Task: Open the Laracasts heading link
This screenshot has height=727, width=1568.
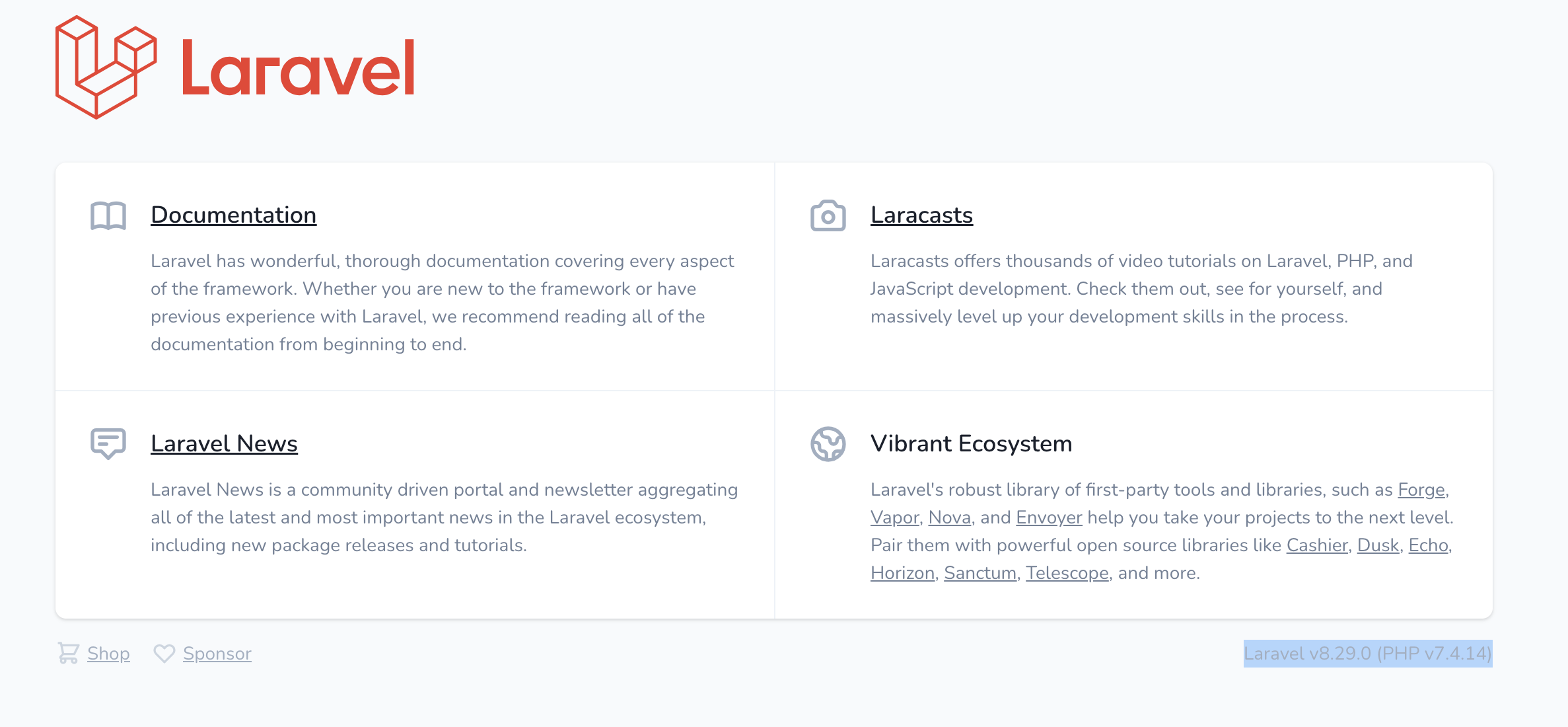Action: pos(921,215)
